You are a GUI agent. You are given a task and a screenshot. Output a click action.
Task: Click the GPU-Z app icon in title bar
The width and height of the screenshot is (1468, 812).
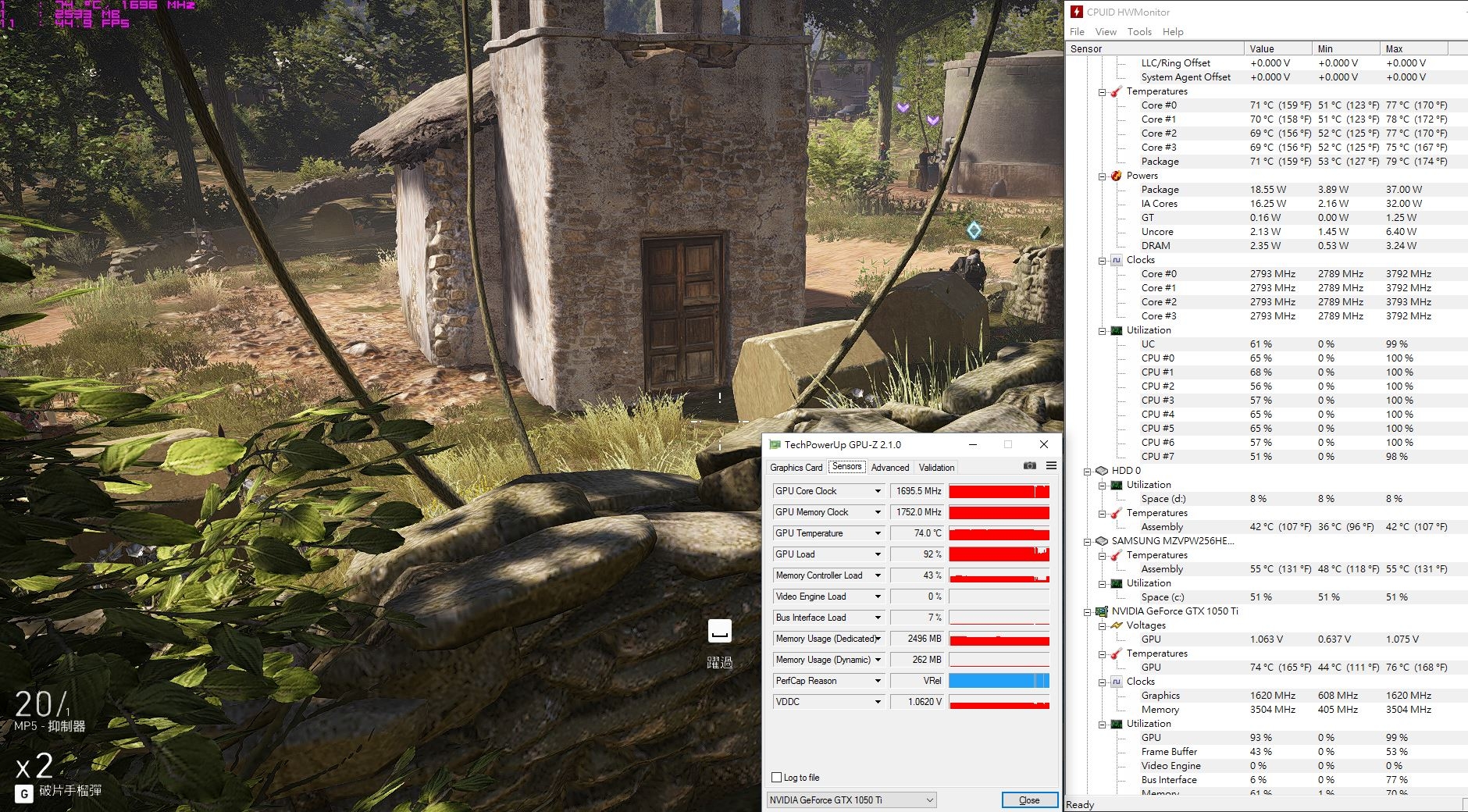(775, 444)
